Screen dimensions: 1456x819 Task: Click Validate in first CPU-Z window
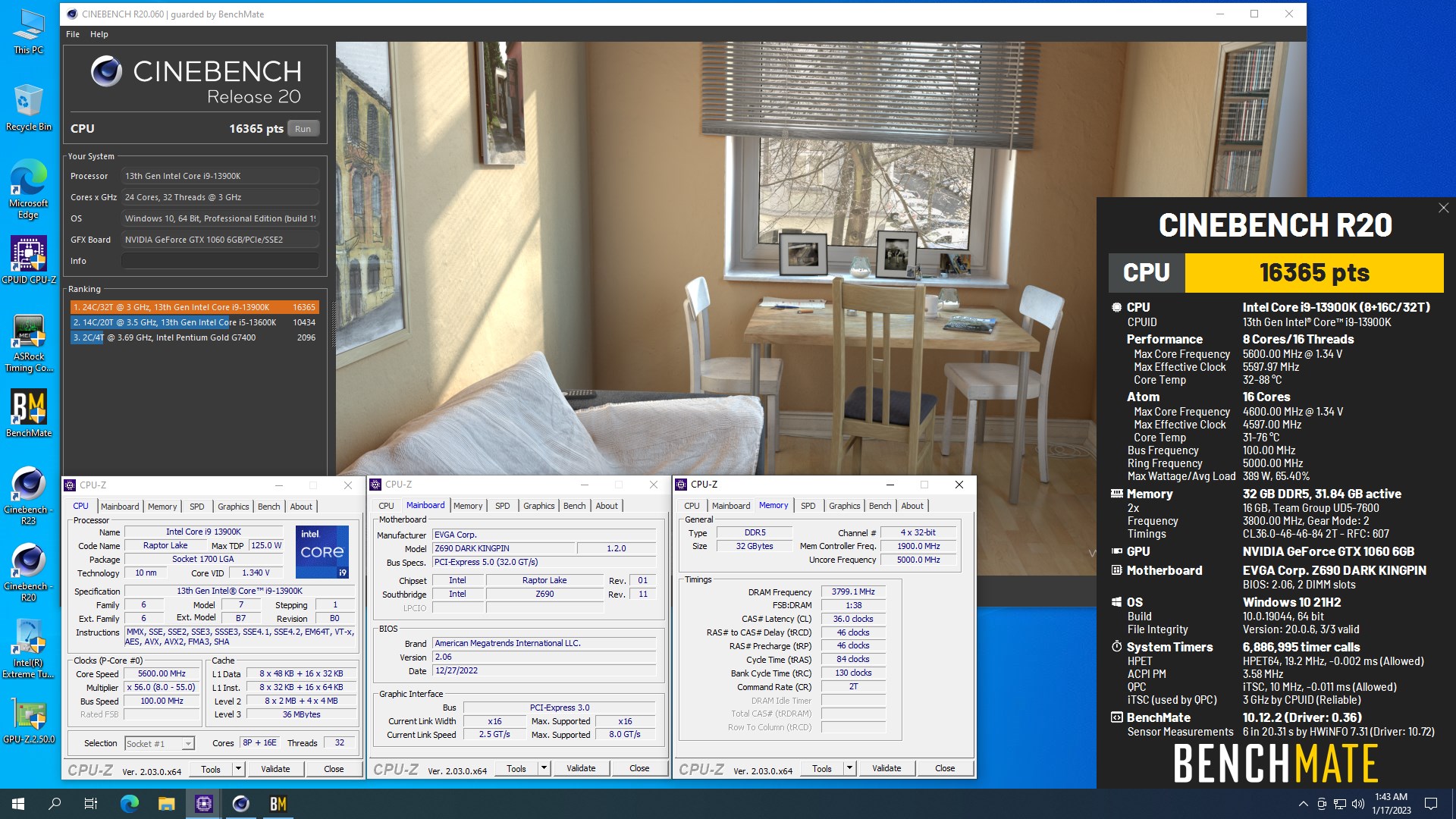point(275,769)
